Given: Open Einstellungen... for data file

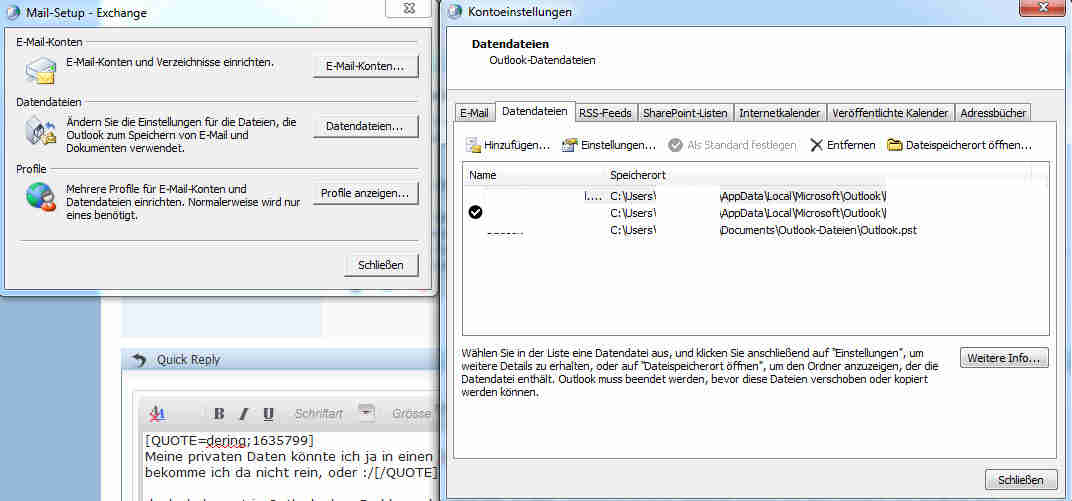Looking at the screenshot, I should pyautogui.click(x=608, y=145).
